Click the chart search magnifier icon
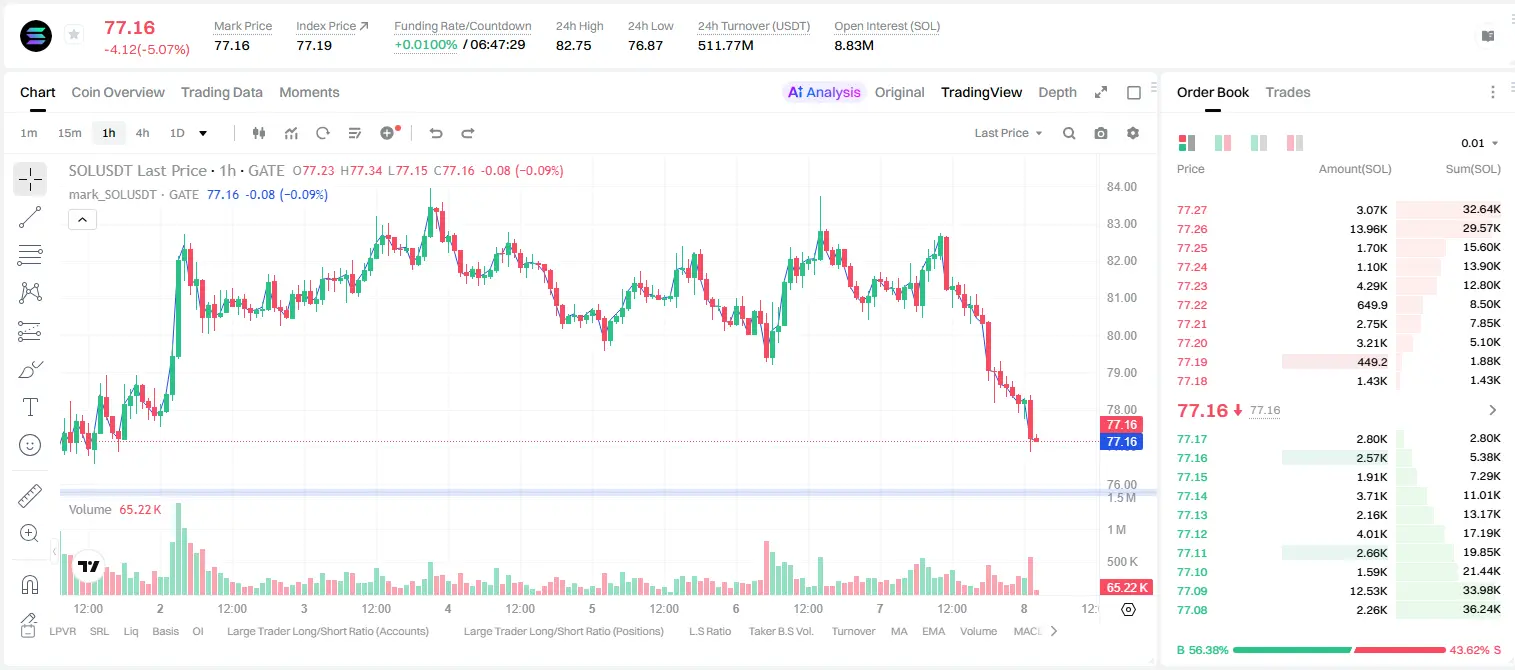Screen dimensions: 1515x670 click(1069, 133)
